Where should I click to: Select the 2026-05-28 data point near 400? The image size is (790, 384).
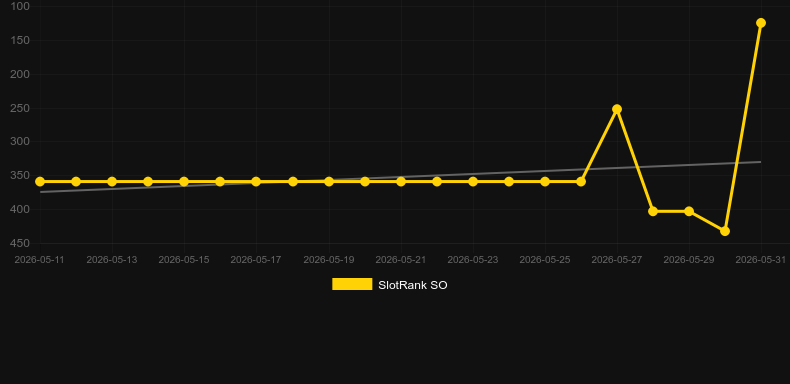pos(653,212)
